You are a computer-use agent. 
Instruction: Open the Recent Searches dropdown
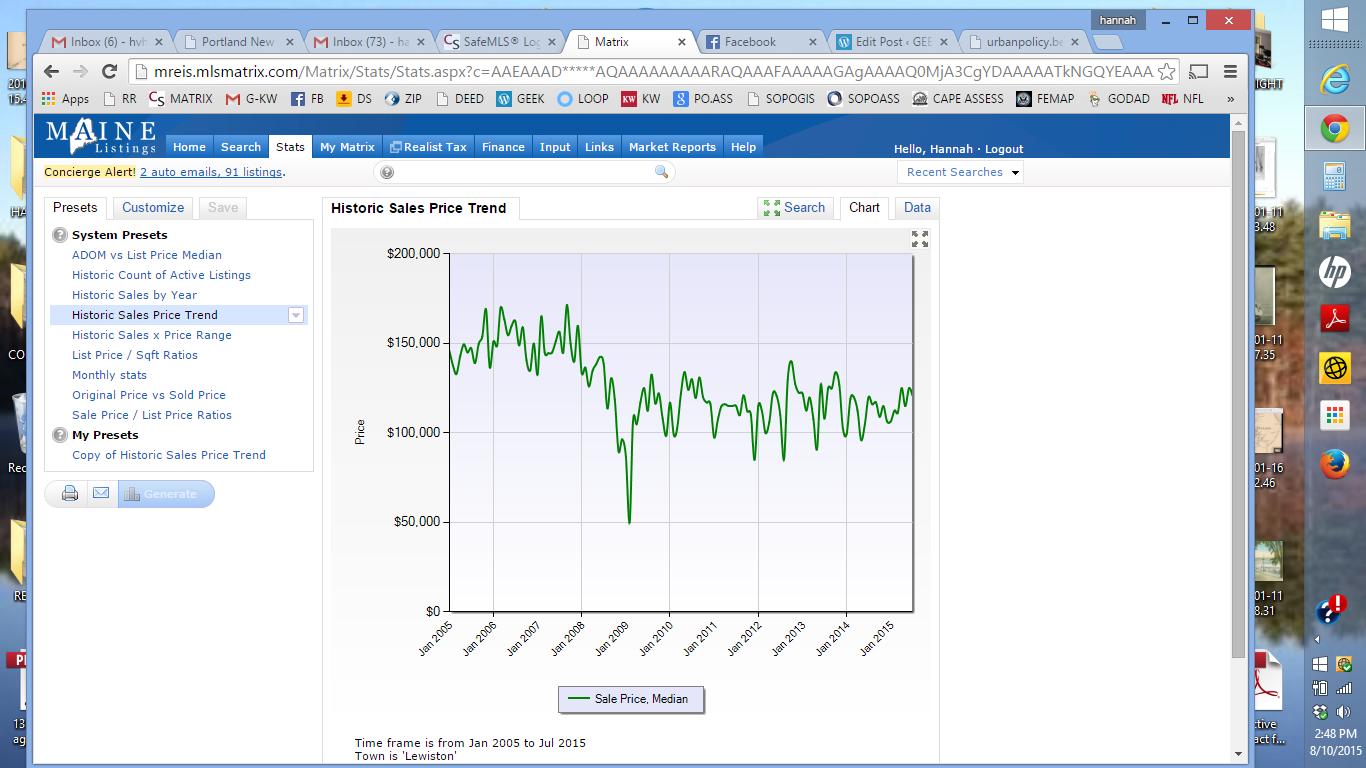pos(963,172)
